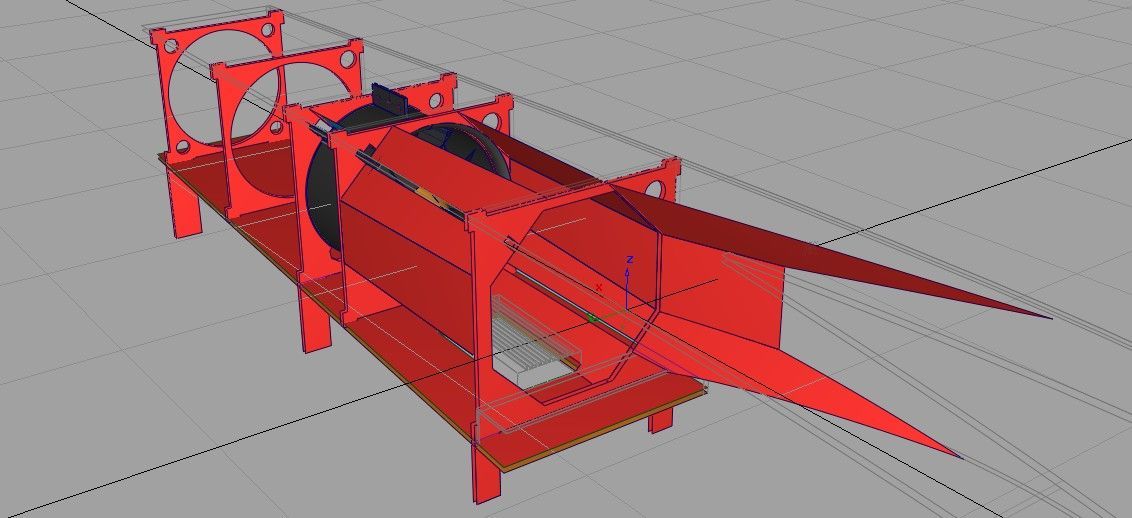Click top-right small hole of rearmost frame
The image size is (1132, 518).
pos(270,32)
